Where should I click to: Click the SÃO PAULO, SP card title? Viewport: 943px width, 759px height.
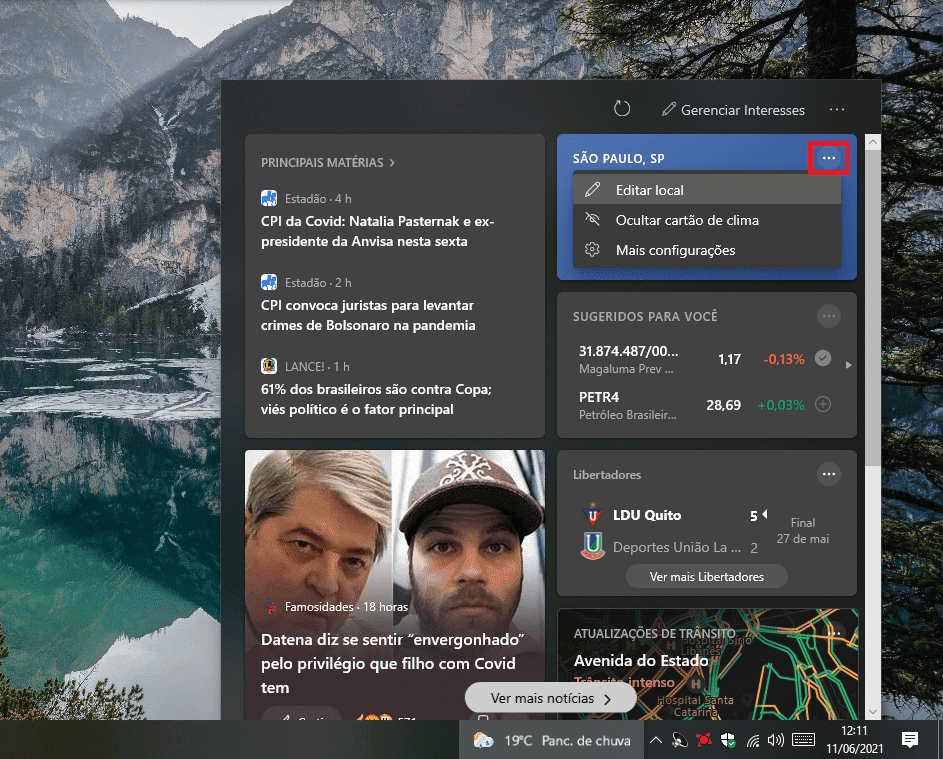(618, 159)
